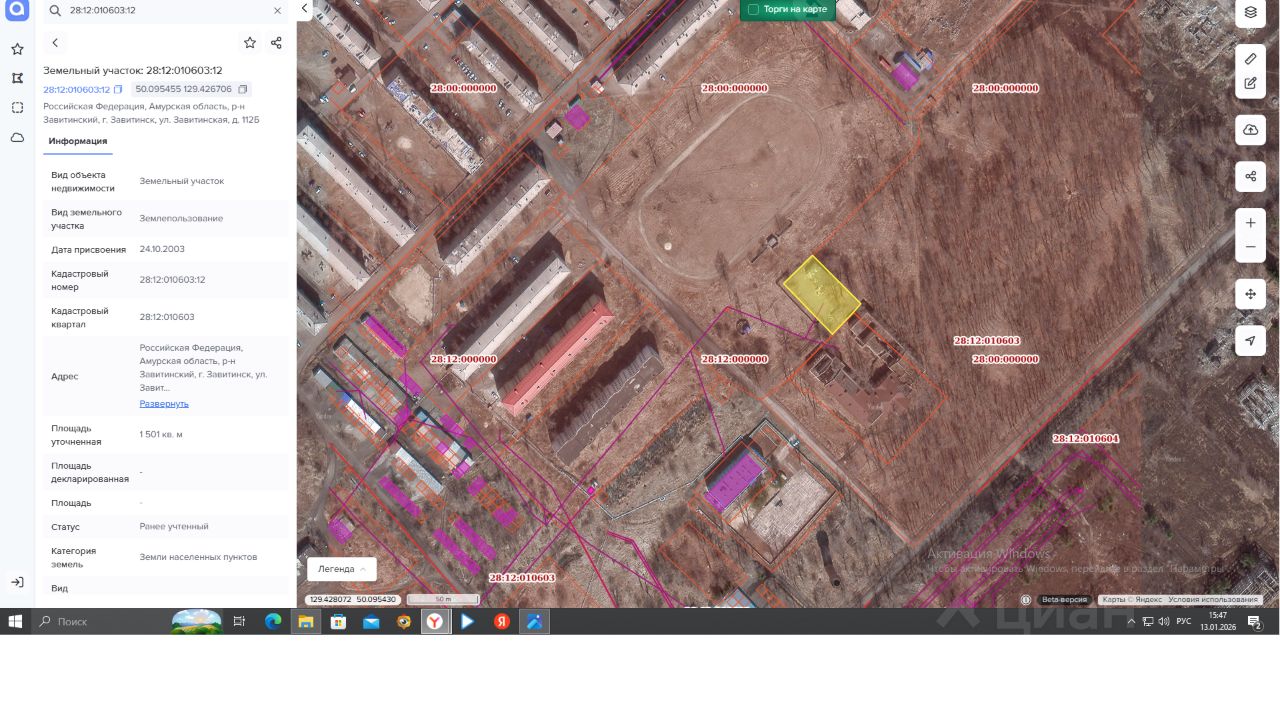1280x720 pixels.
Task: Open the cadastral number link 28:12:010603:12
Action: [76, 89]
